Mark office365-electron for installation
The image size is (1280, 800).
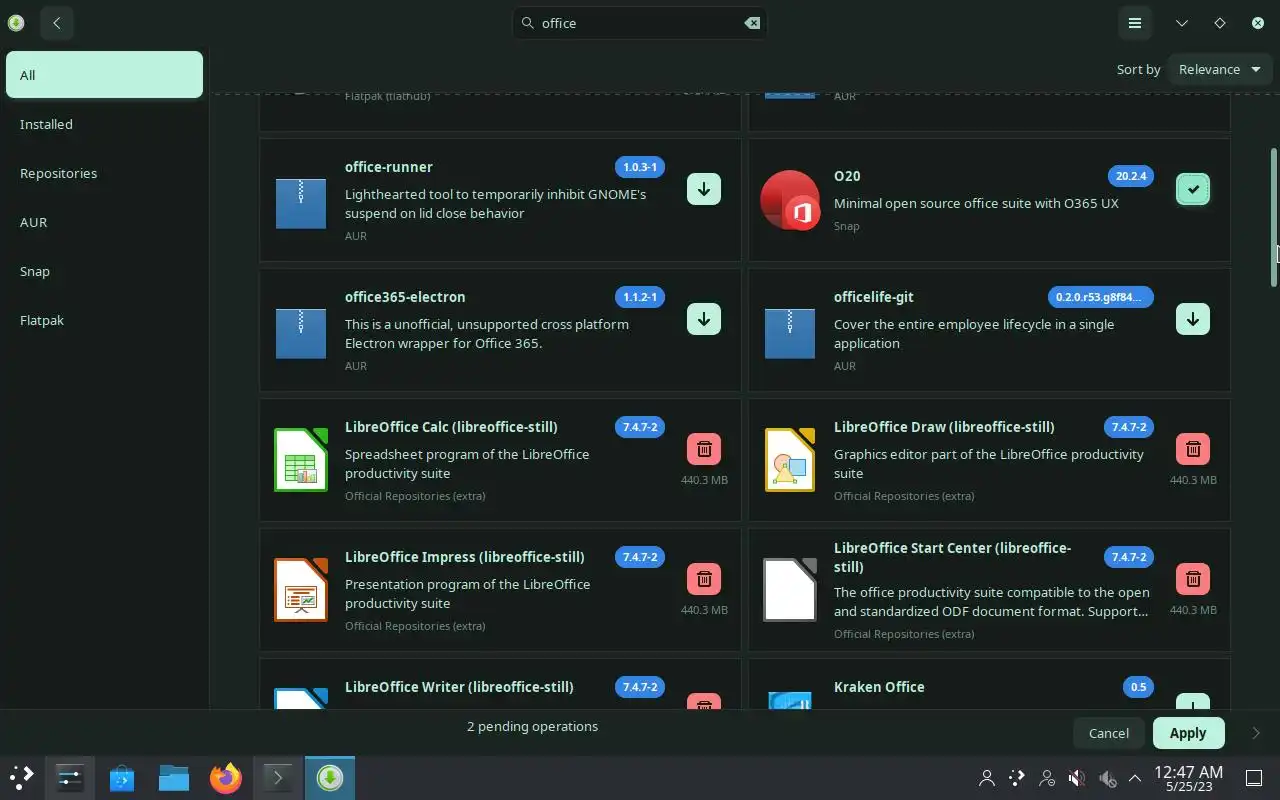tap(704, 319)
